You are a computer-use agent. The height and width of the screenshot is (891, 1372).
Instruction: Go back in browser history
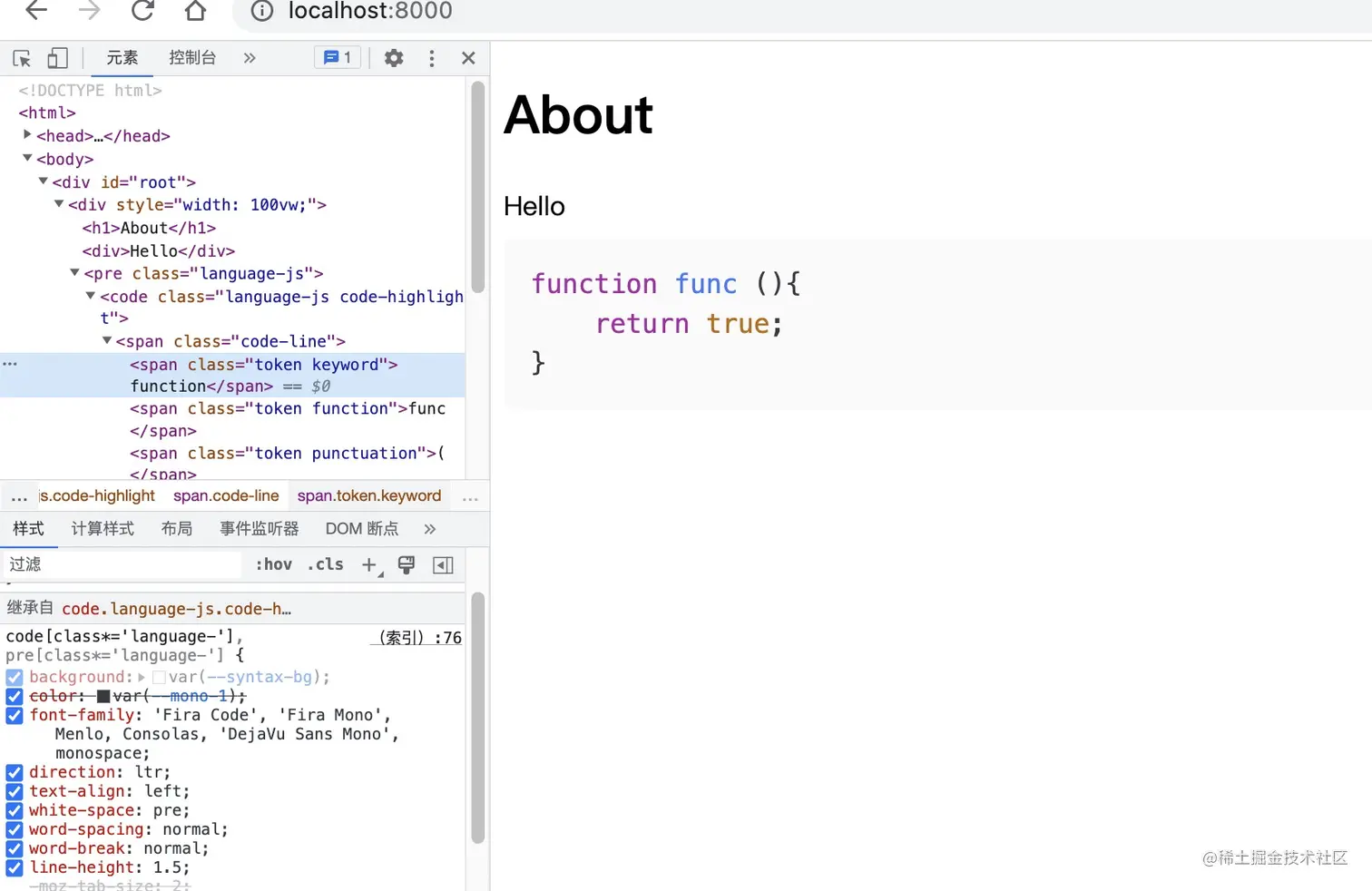[x=36, y=11]
